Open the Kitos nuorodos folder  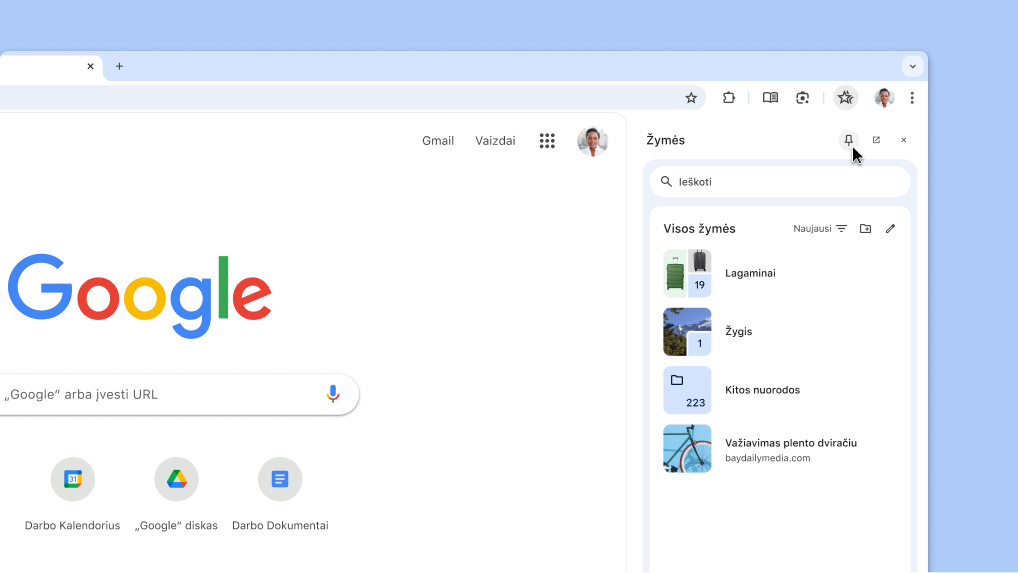tap(780, 390)
